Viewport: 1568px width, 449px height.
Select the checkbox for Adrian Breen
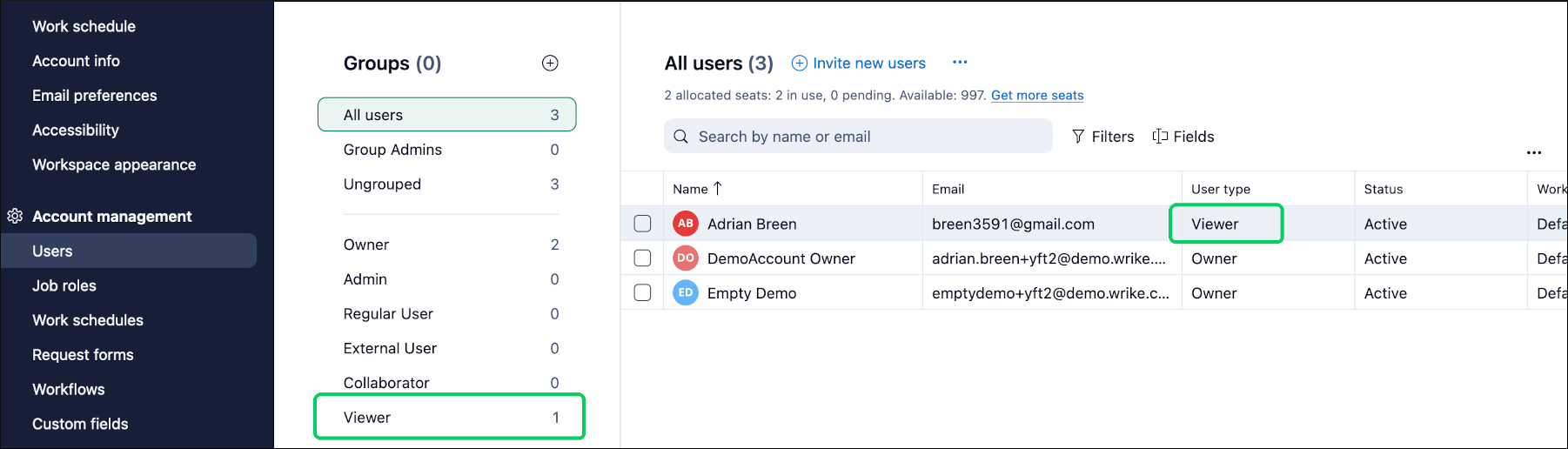[x=642, y=224]
